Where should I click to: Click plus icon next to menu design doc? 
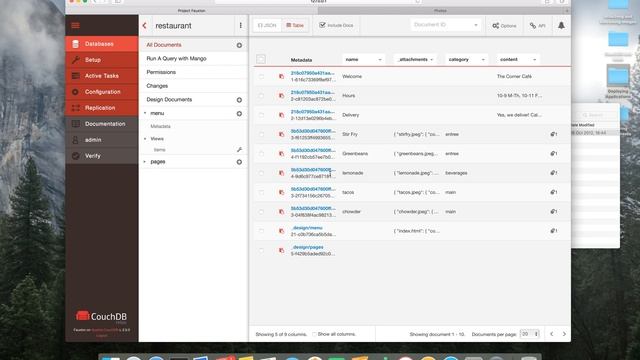click(239, 113)
